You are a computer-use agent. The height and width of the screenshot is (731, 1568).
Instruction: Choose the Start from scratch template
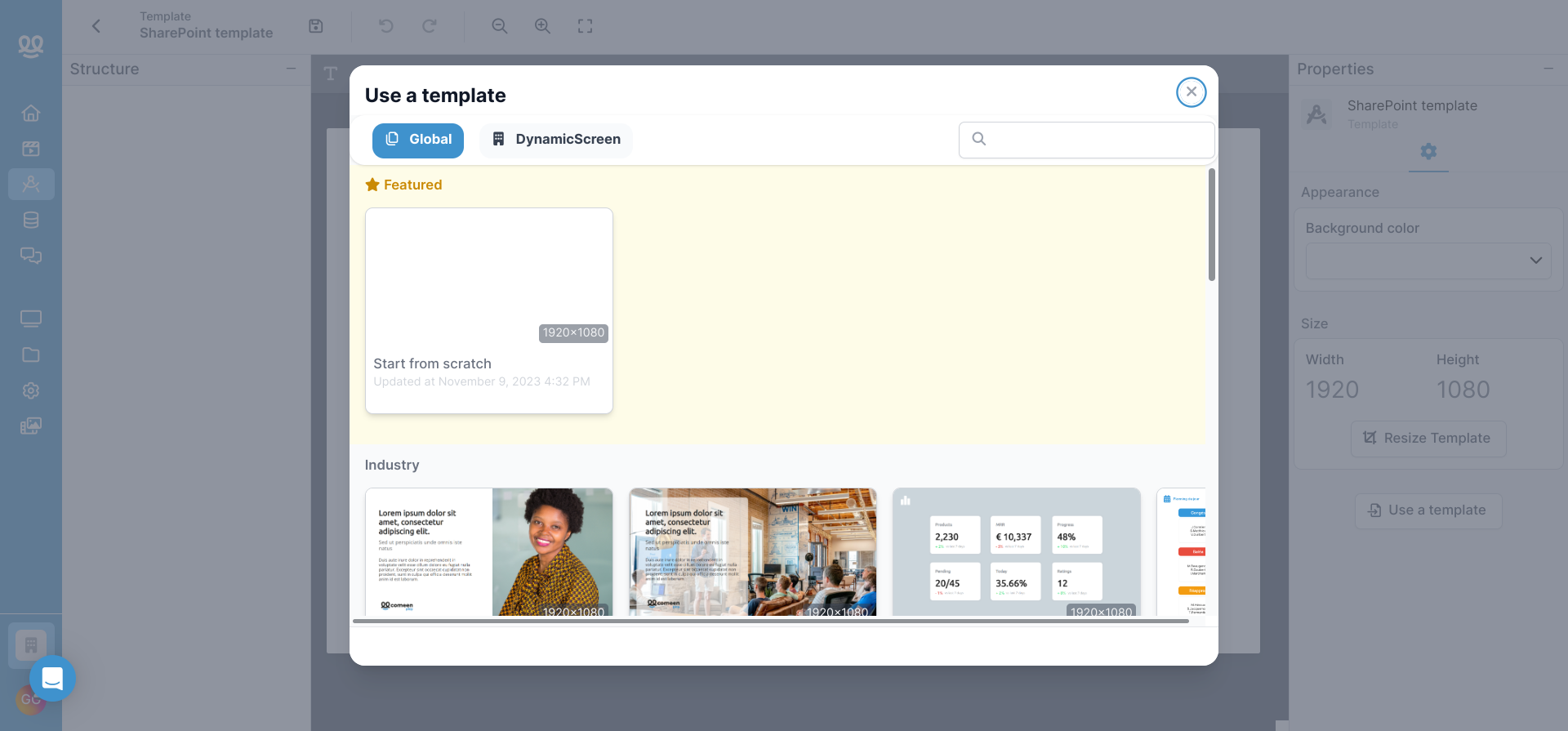[488, 310]
